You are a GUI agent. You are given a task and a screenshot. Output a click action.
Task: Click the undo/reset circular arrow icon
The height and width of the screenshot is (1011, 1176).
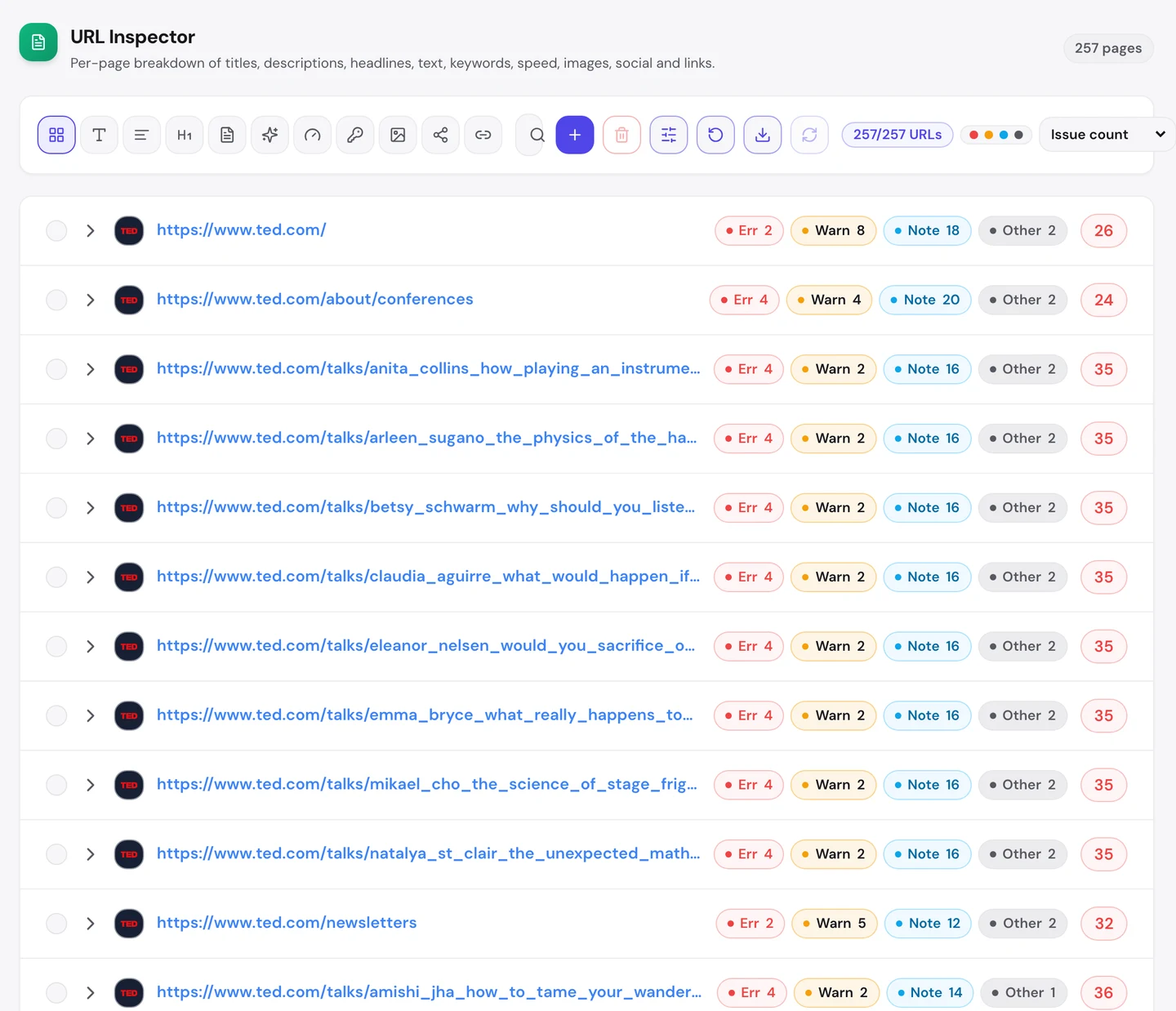point(715,135)
